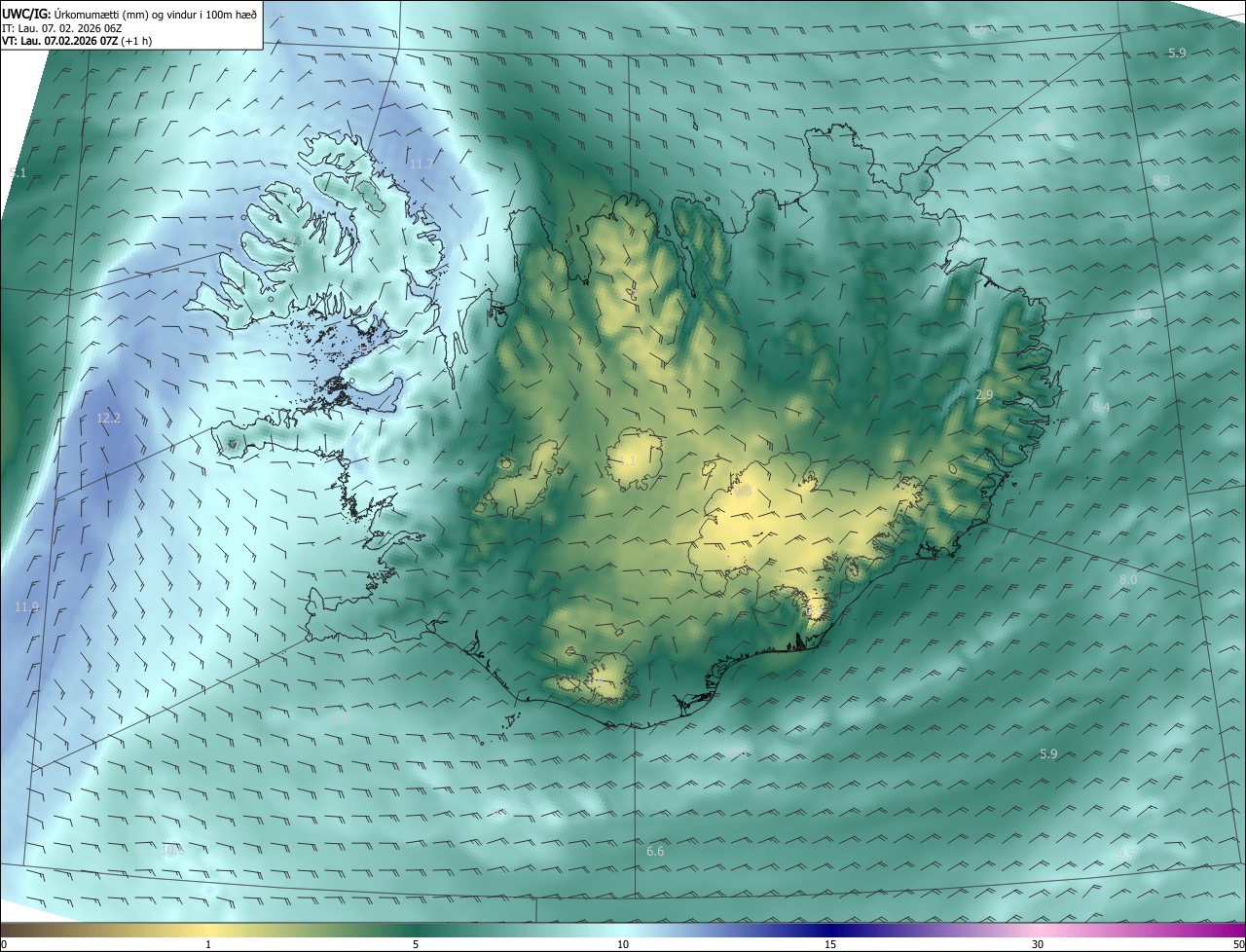Select the 11.9 value label
1246x952 pixels.
click(26, 607)
